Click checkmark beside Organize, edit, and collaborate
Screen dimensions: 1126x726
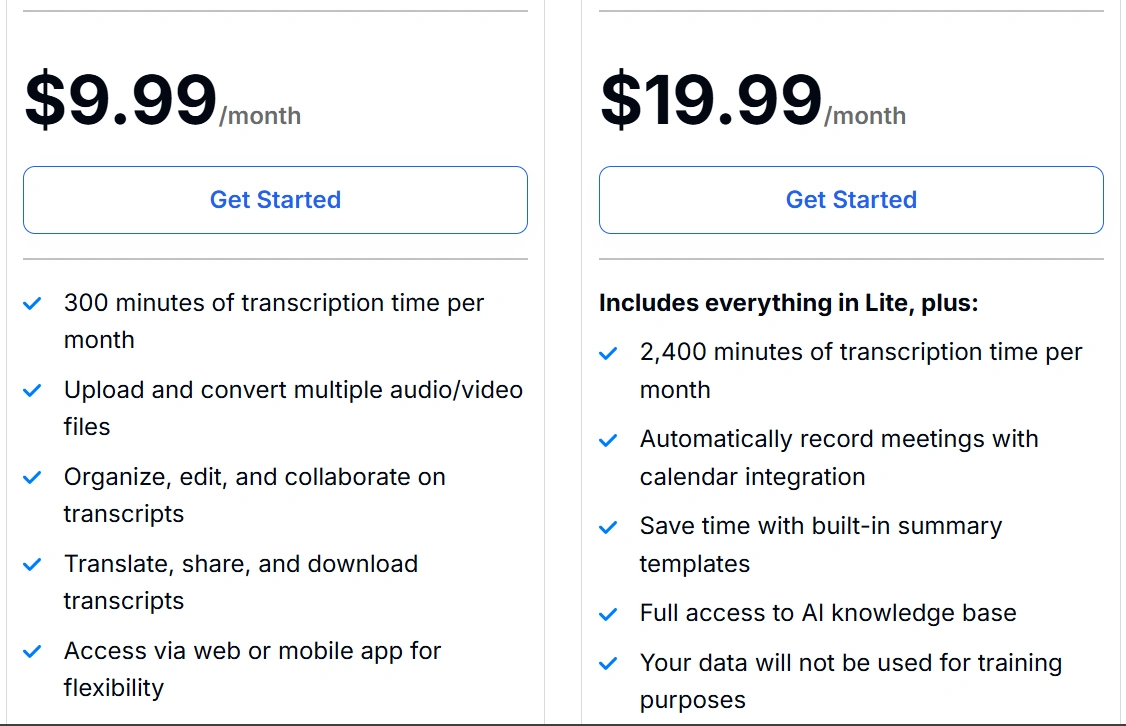click(x=33, y=477)
